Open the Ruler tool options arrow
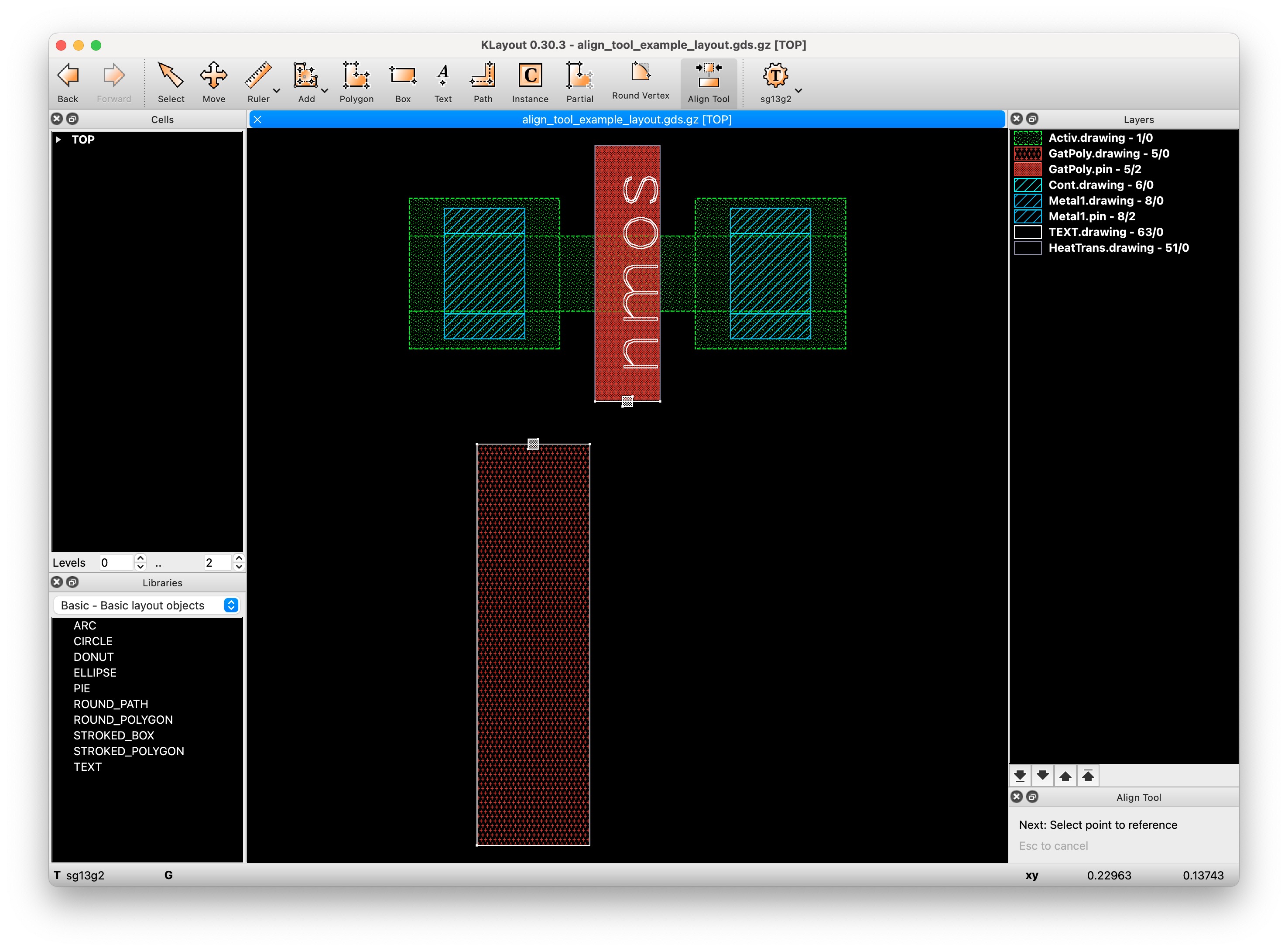Screen dimensions: 1288x951 pyautogui.click(x=276, y=91)
